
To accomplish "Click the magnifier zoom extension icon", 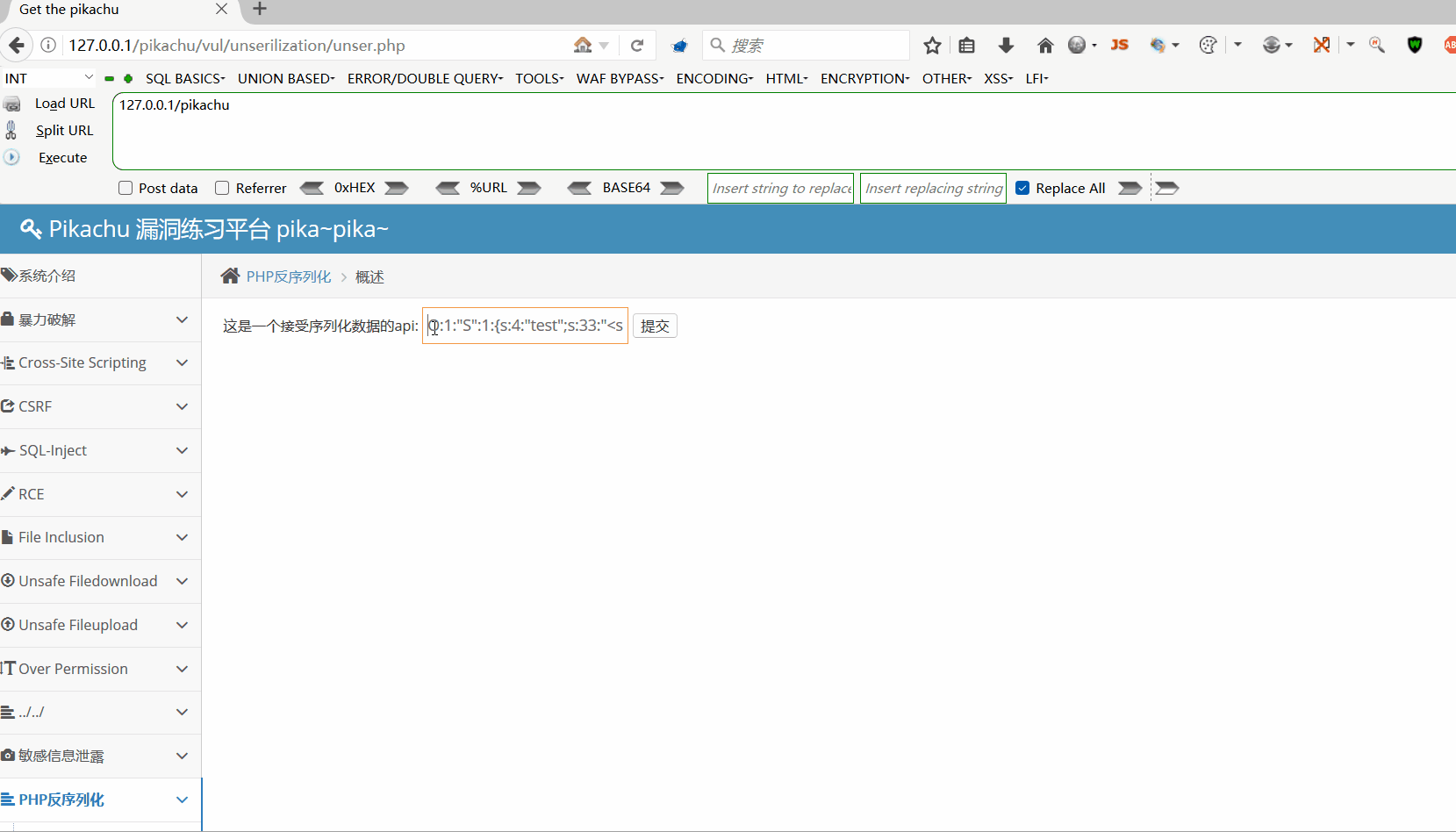I will [1377, 45].
